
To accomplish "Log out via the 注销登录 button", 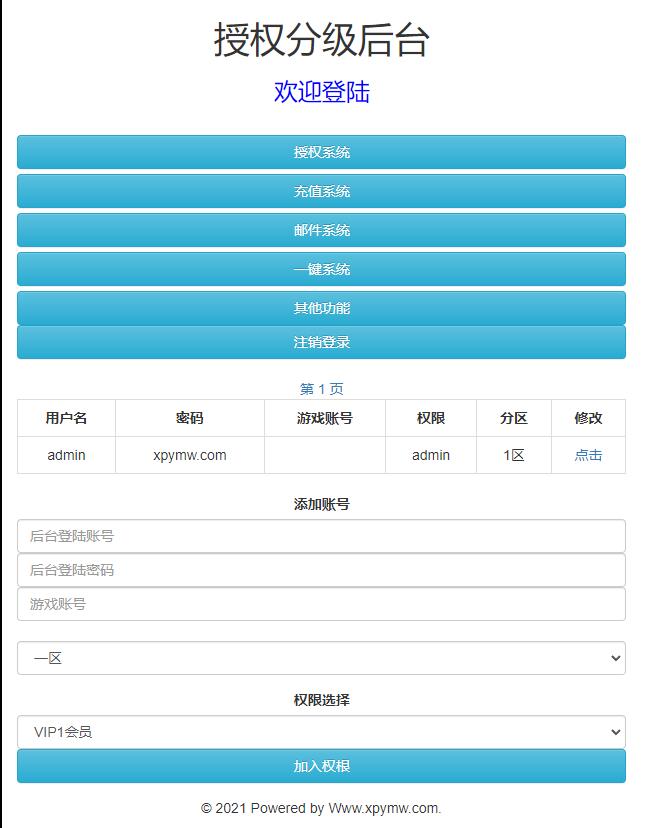I will coord(321,342).
